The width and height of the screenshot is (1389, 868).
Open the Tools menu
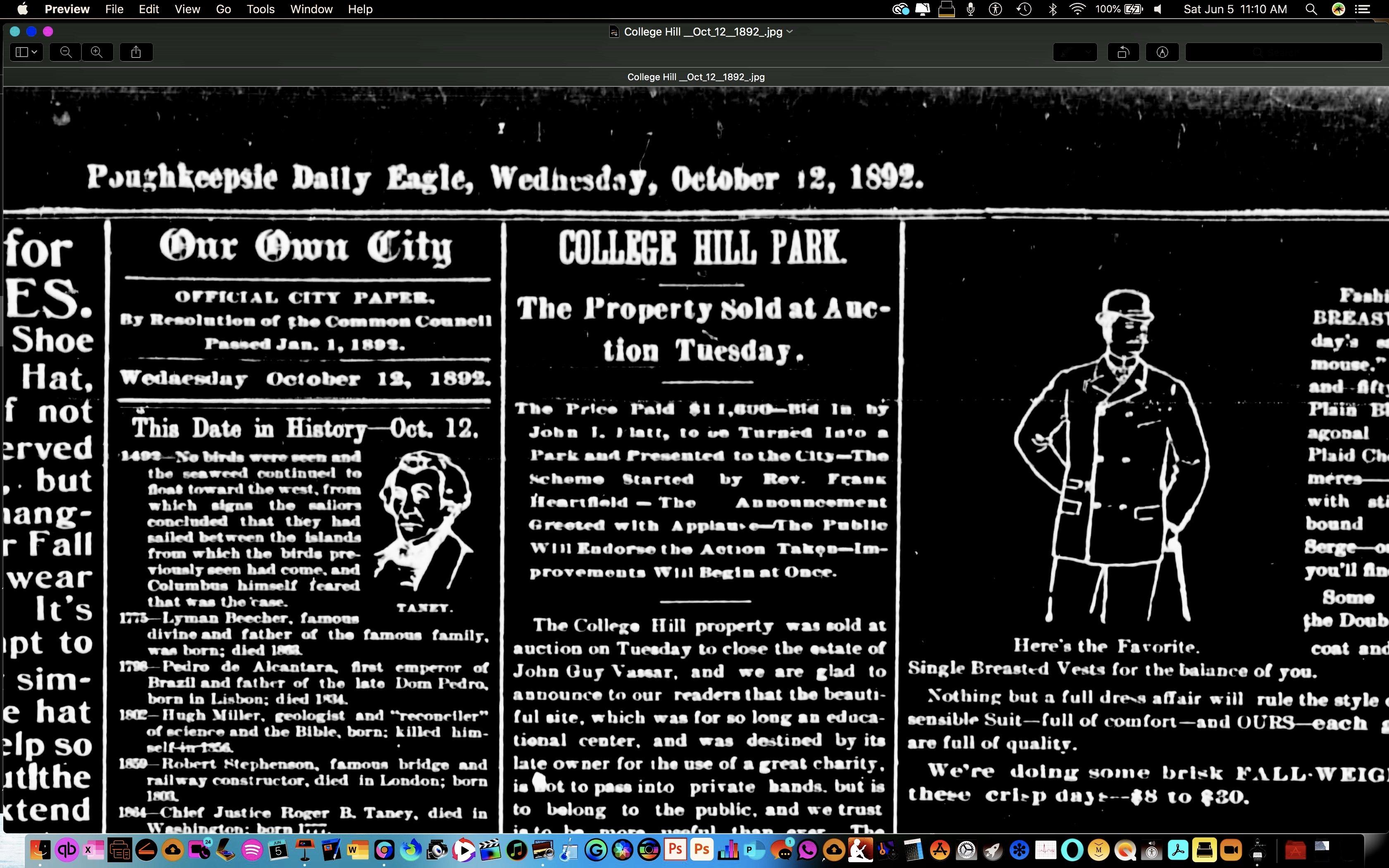click(260, 9)
